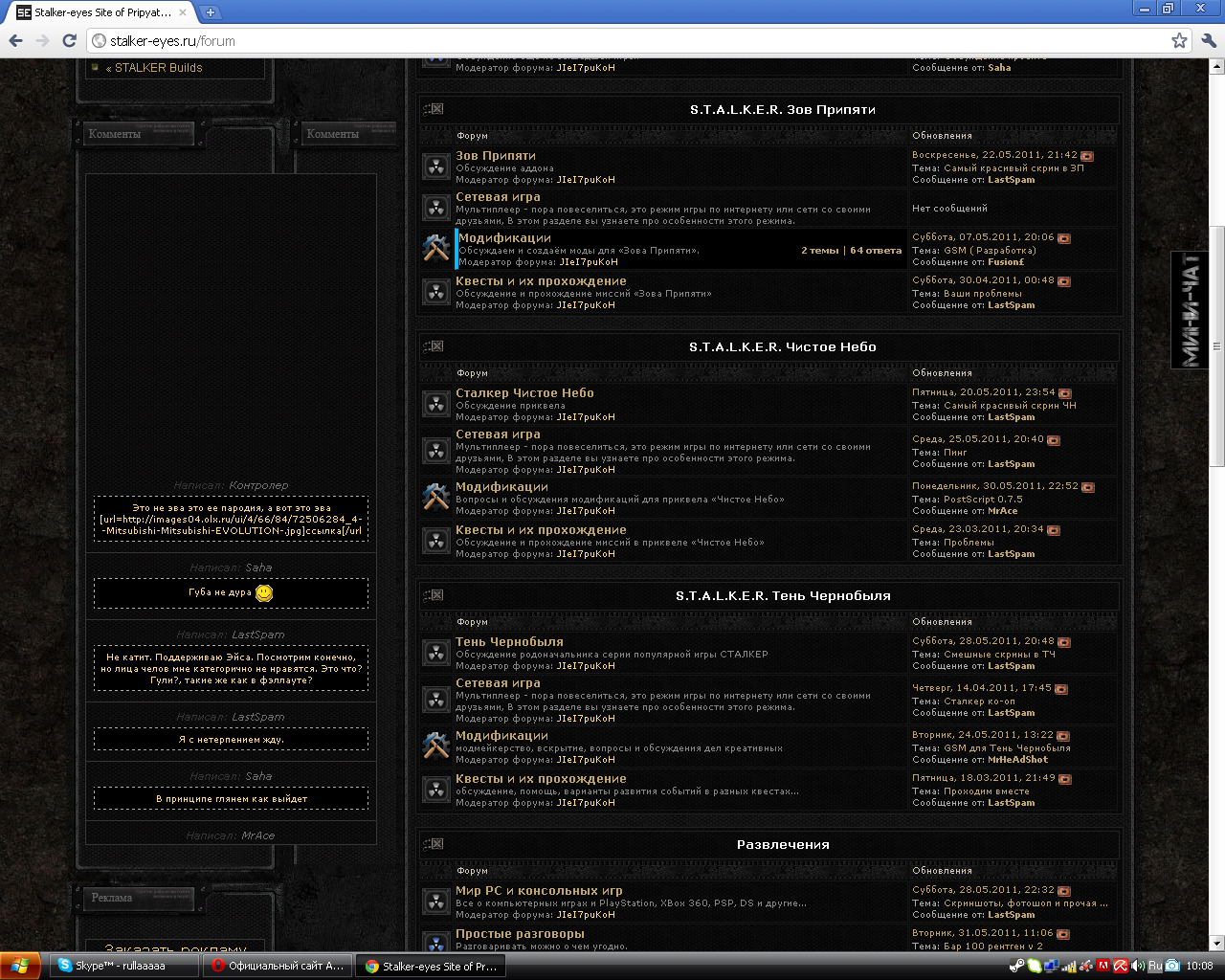Open topic Смешные скрины в ТЧ
Image resolution: width=1225 pixels, height=980 pixels.
[x=999, y=655]
